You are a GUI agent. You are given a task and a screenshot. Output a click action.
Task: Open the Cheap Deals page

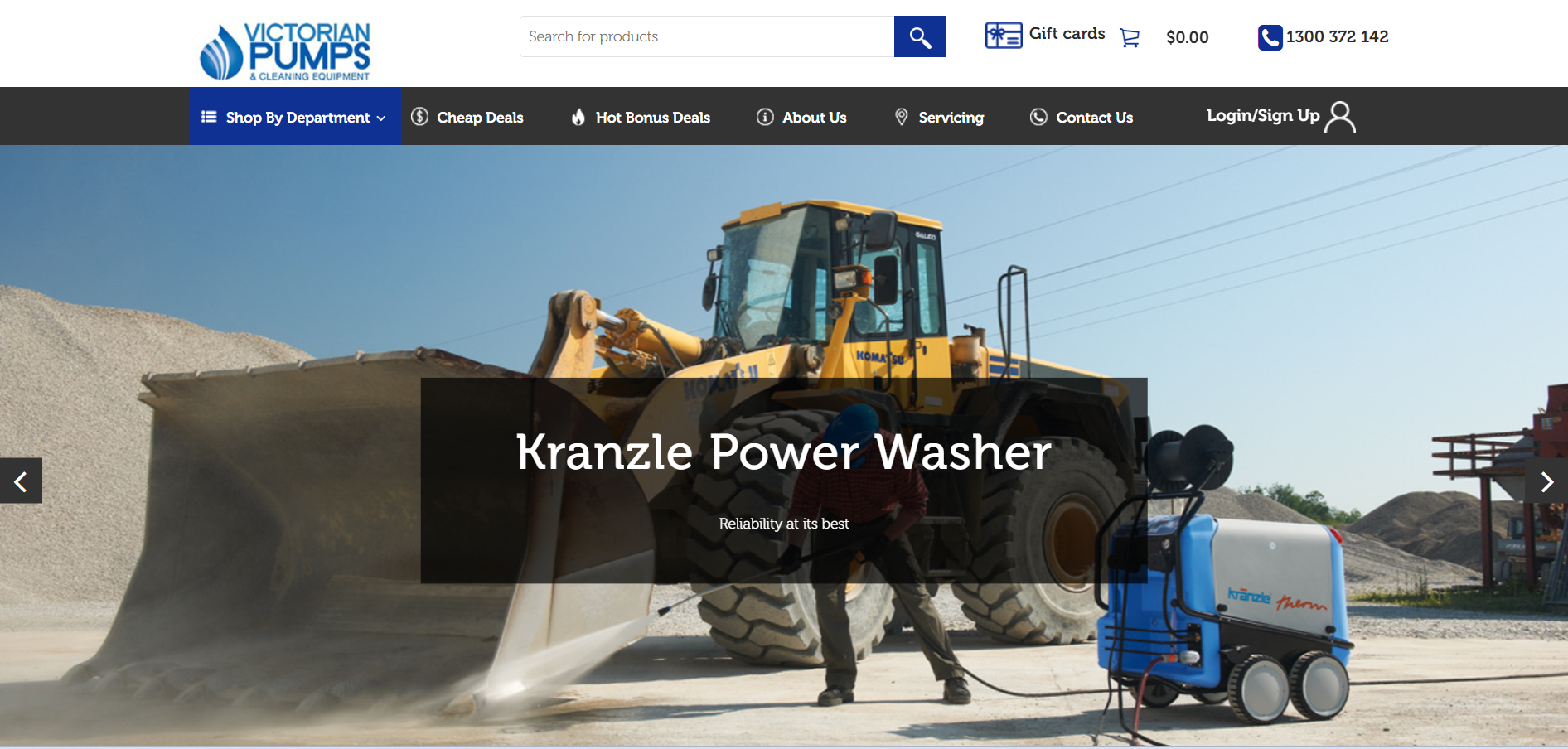click(x=480, y=118)
